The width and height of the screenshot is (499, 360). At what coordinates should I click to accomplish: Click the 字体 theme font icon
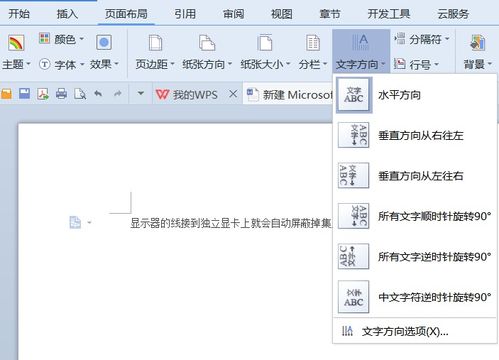click(45, 64)
